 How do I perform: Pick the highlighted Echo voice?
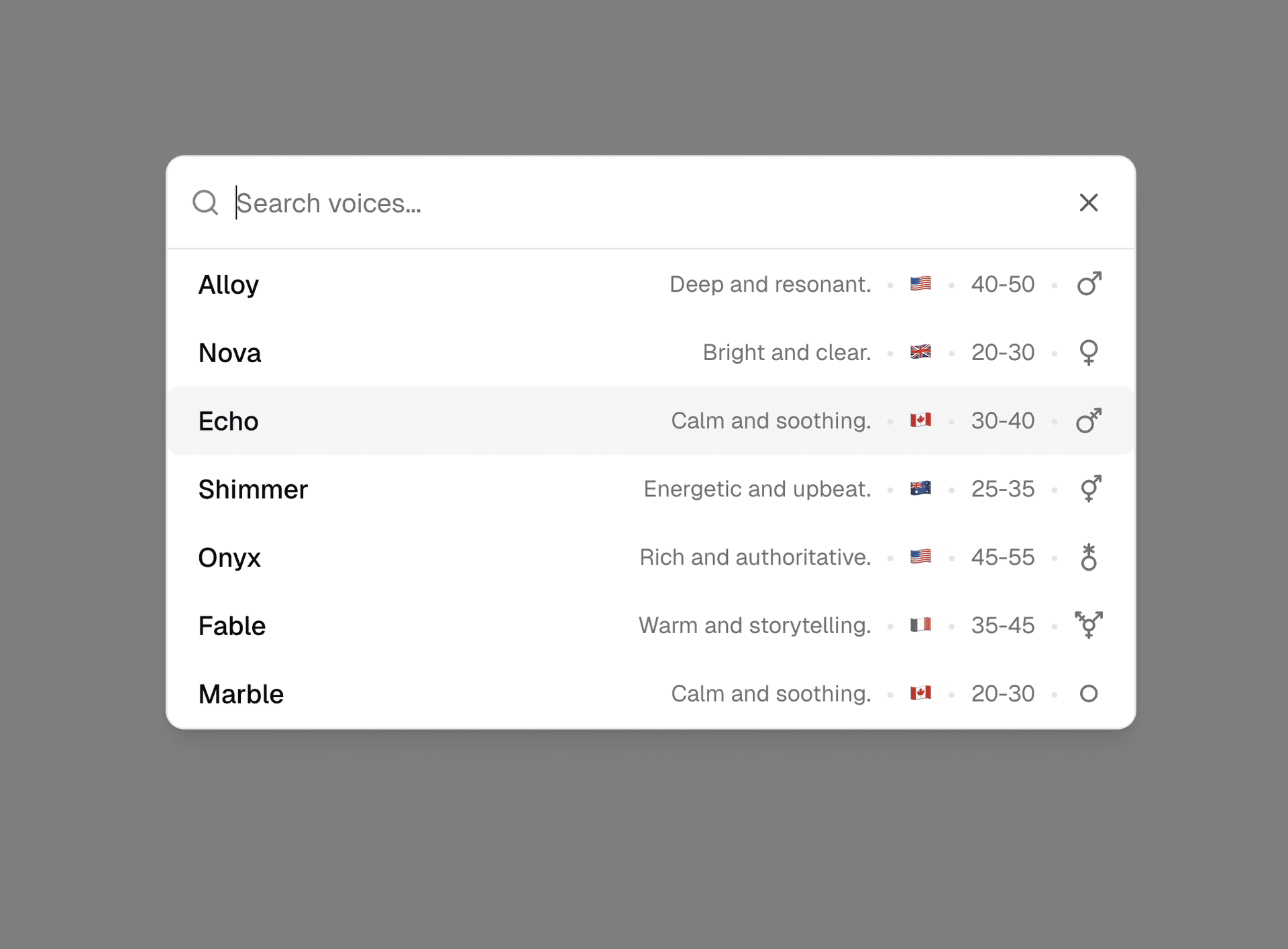228,421
